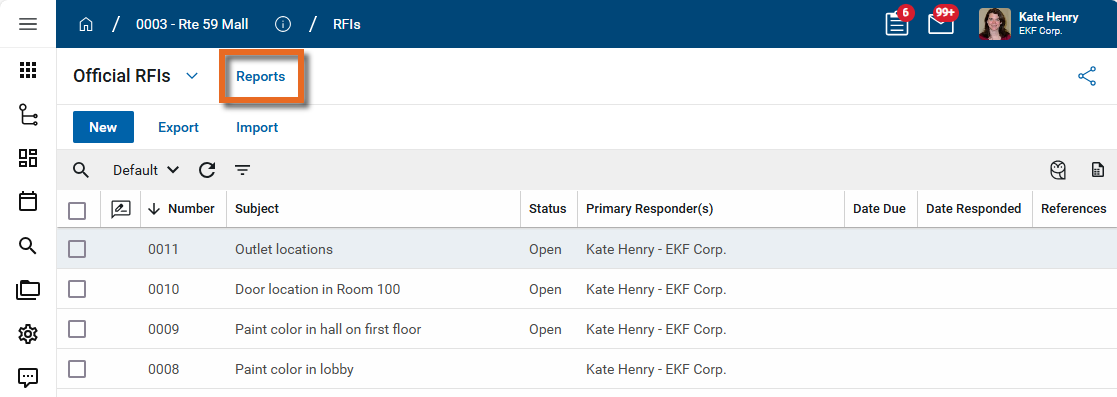Click the home icon in breadcrumb
Viewport: 1117px width, 397px height.
coord(85,24)
